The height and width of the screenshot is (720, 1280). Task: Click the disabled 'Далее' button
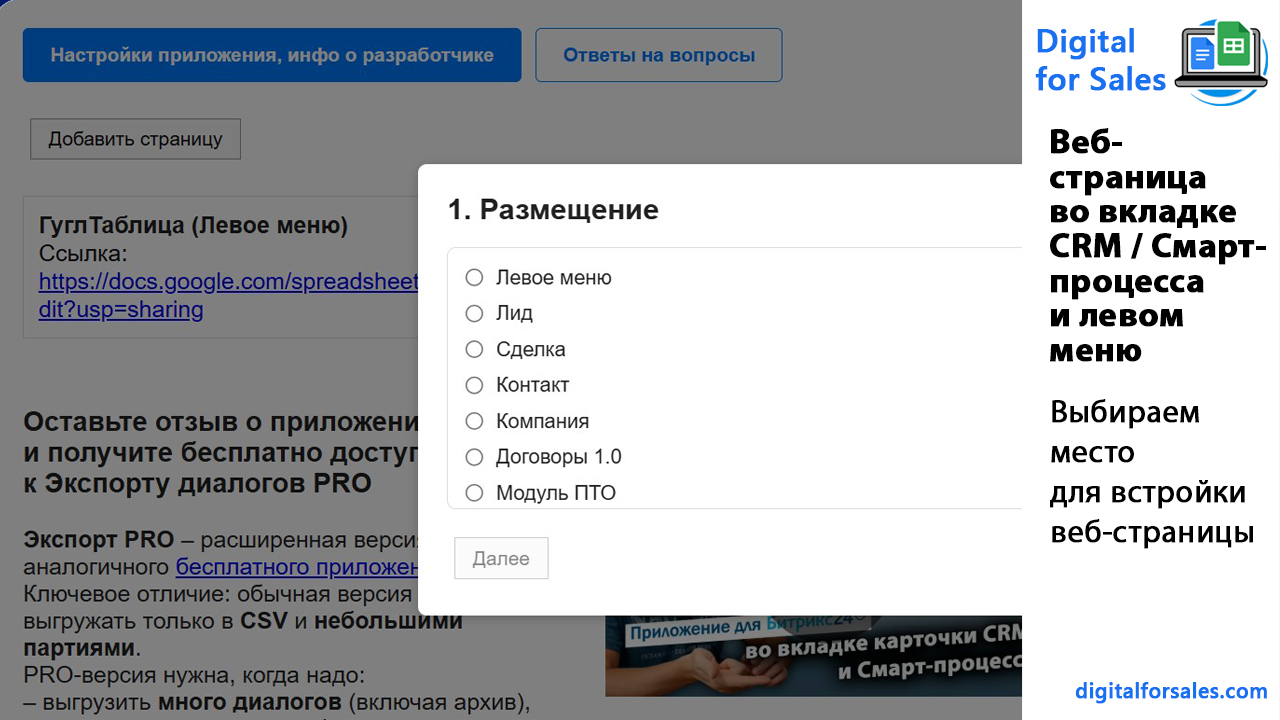(x=501, y=559)
